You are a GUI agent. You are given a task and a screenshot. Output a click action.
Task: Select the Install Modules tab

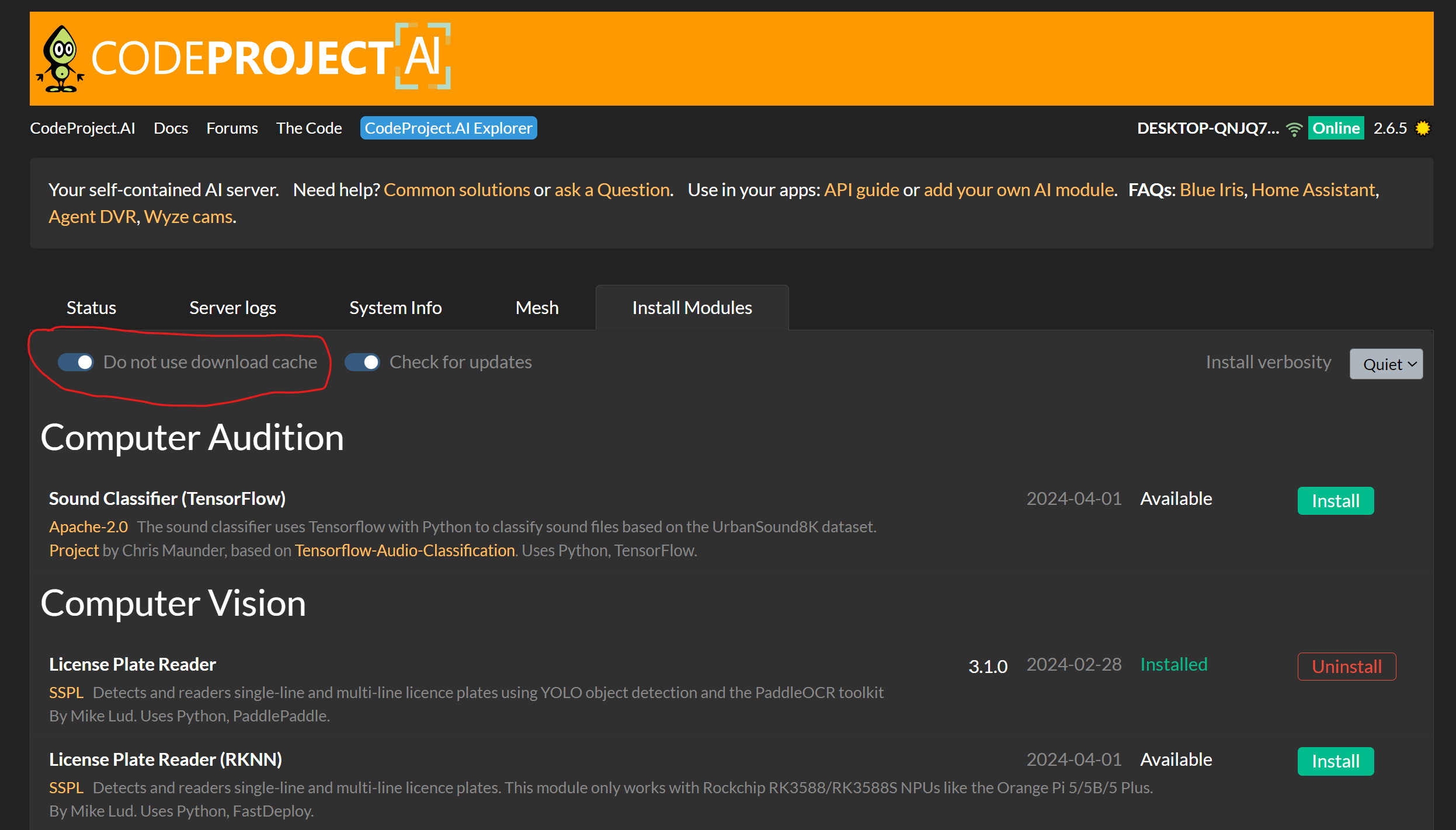click(x=692, y=308)
